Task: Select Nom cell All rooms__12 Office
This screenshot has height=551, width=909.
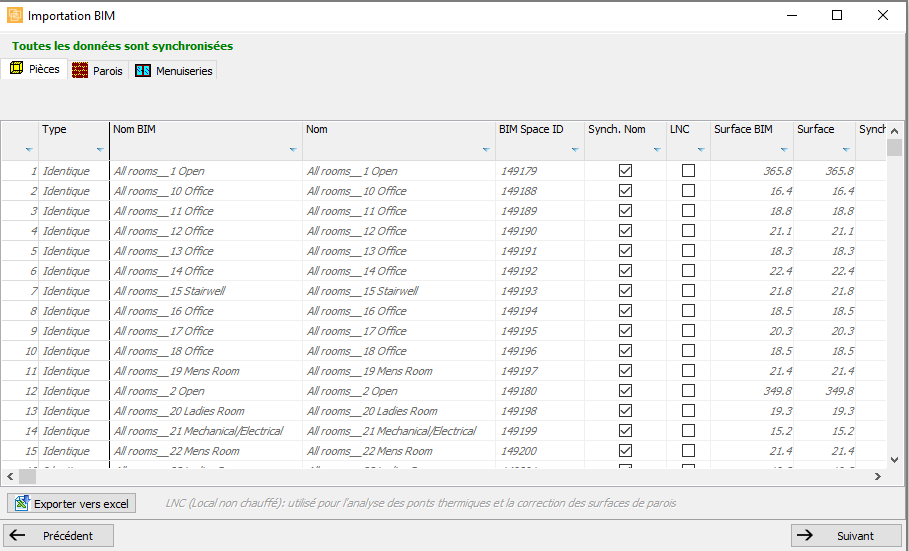Action: [399, 231]
